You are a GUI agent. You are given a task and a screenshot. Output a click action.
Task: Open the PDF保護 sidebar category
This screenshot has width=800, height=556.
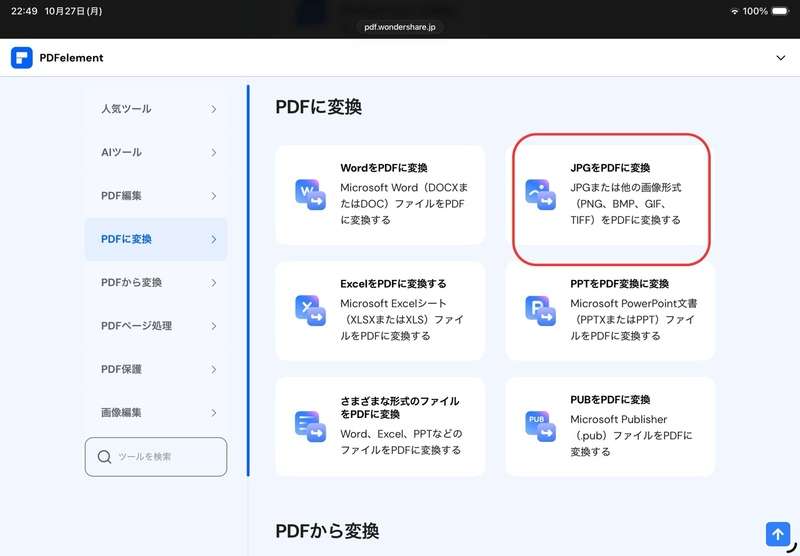click(156, 369)
